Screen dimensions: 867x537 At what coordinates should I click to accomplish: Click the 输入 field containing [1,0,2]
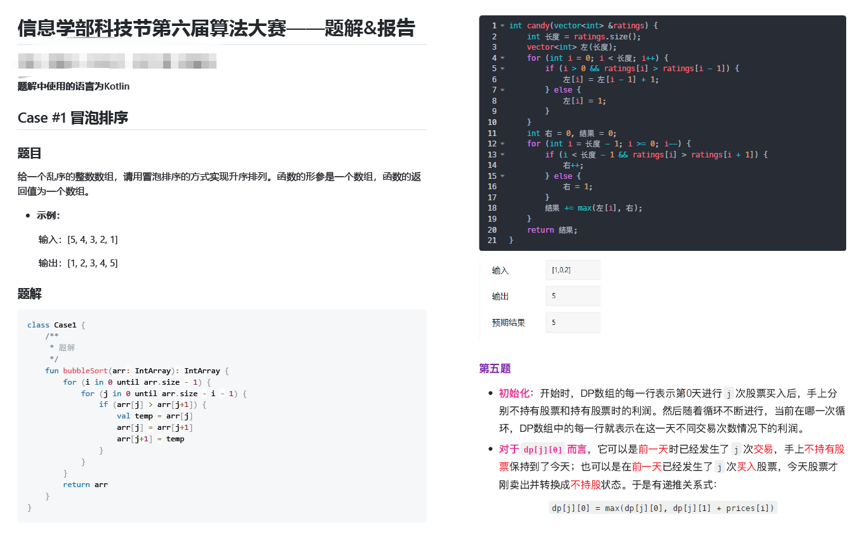click(572, 270)
